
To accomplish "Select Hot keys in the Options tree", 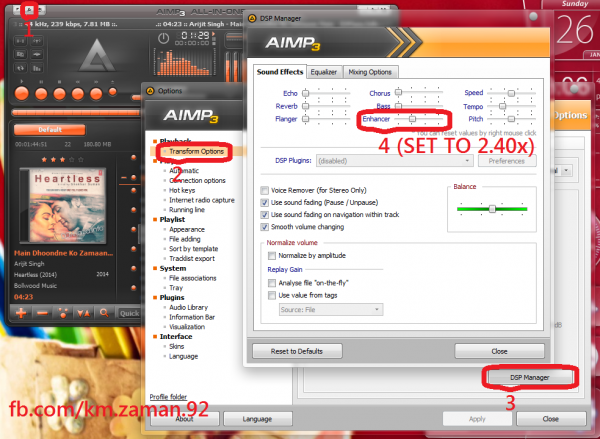I will [182, 190].
